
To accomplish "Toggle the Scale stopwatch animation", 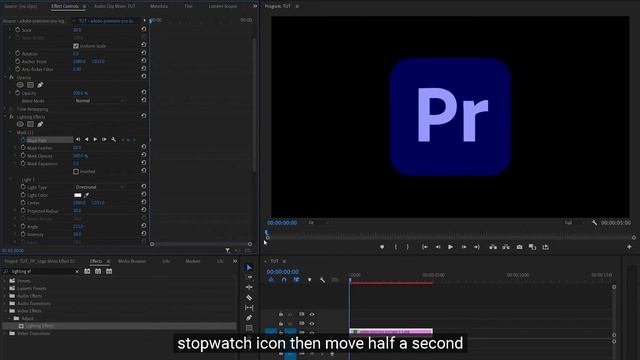I will tap(18, 30).
